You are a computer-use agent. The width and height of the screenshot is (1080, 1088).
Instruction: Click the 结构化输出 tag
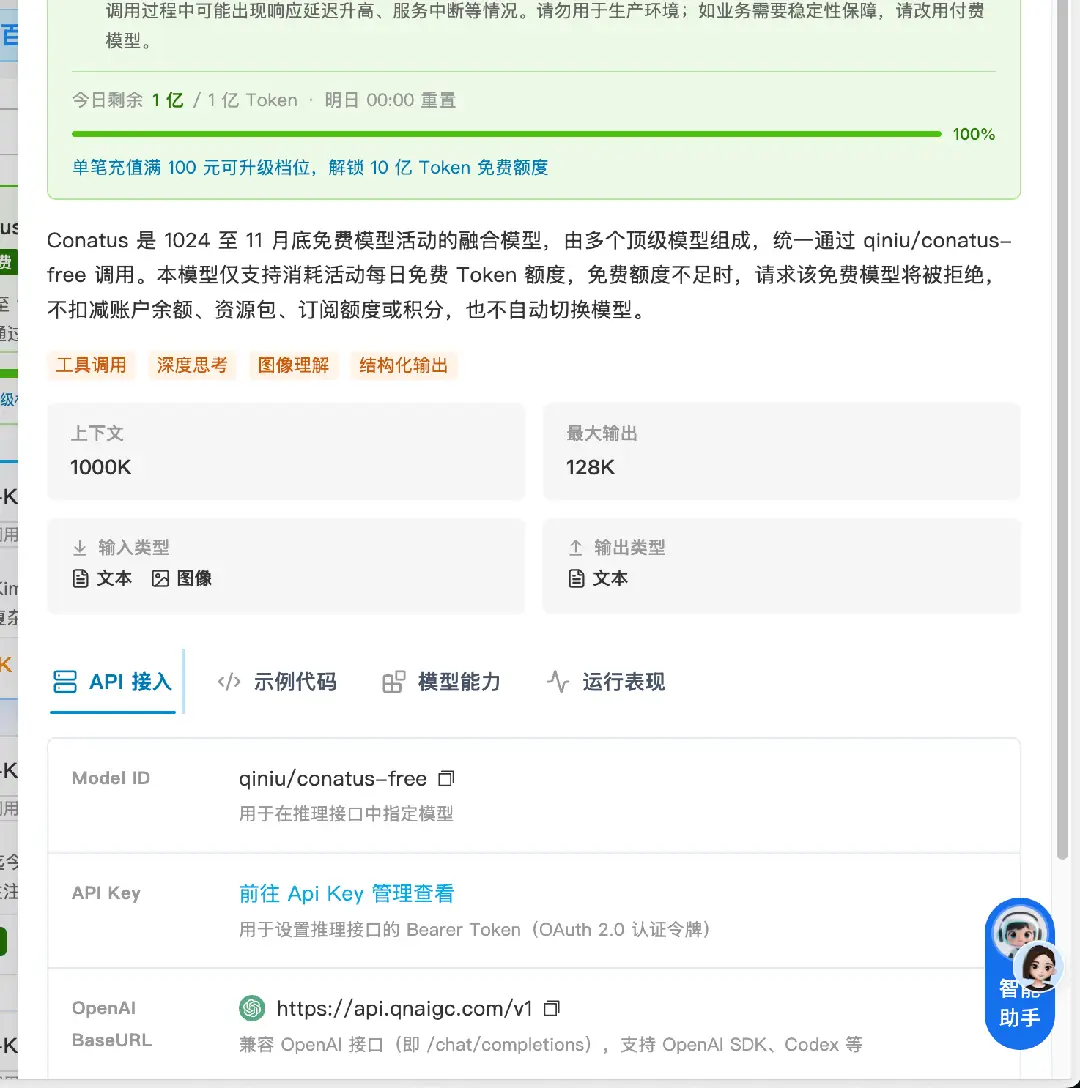click(403, 365)
